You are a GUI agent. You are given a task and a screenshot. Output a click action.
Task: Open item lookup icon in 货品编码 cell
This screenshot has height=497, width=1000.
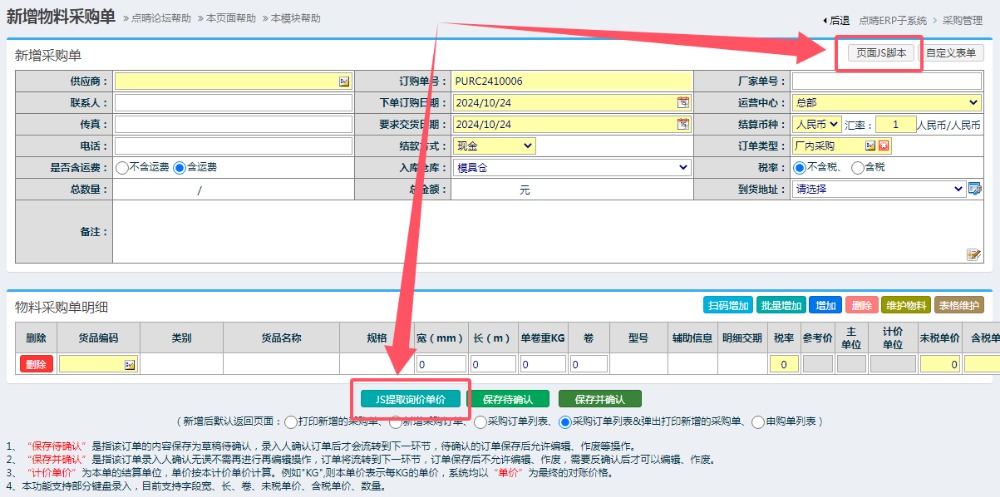pos(129,365)
